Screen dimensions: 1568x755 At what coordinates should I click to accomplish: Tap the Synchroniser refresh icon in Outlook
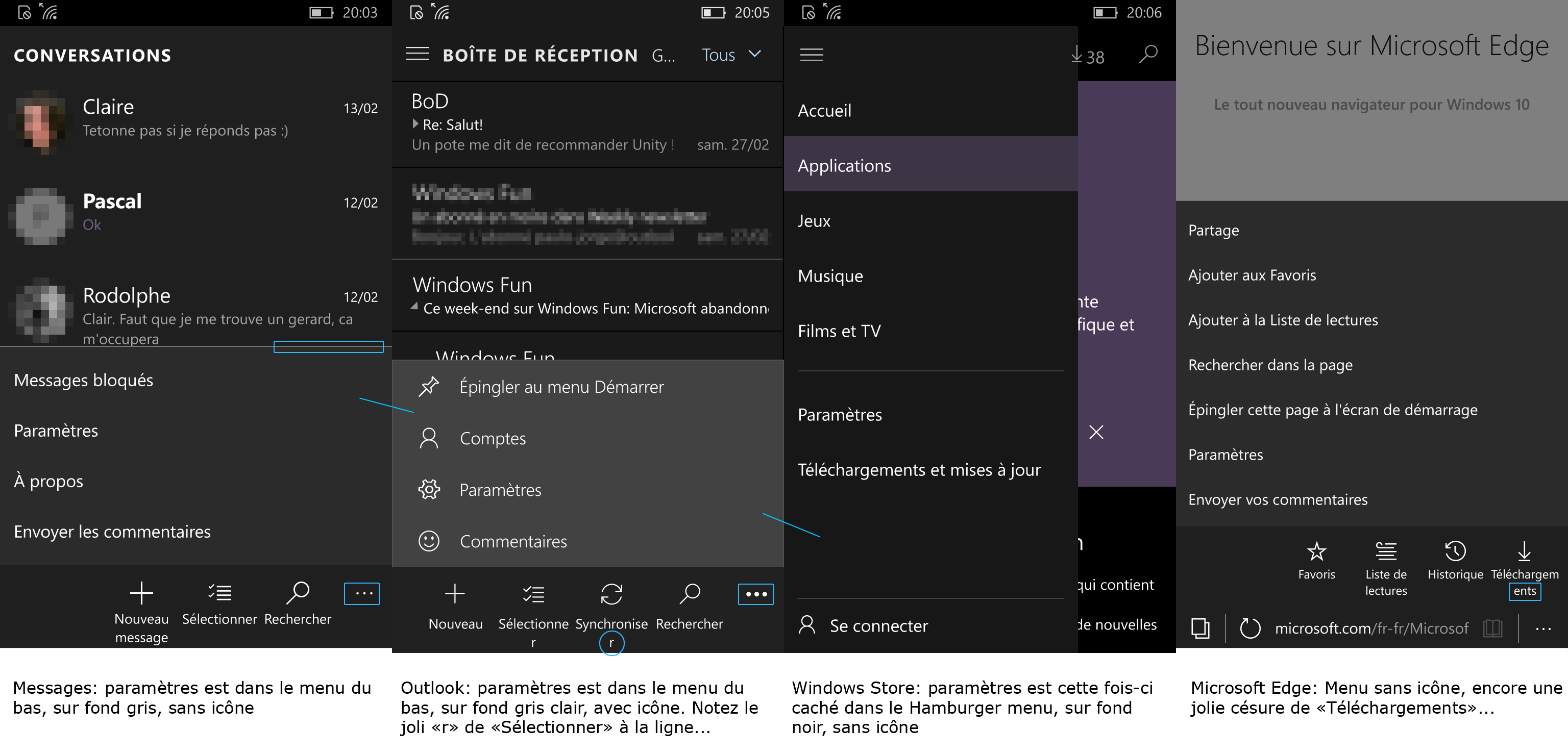point(611,594)
